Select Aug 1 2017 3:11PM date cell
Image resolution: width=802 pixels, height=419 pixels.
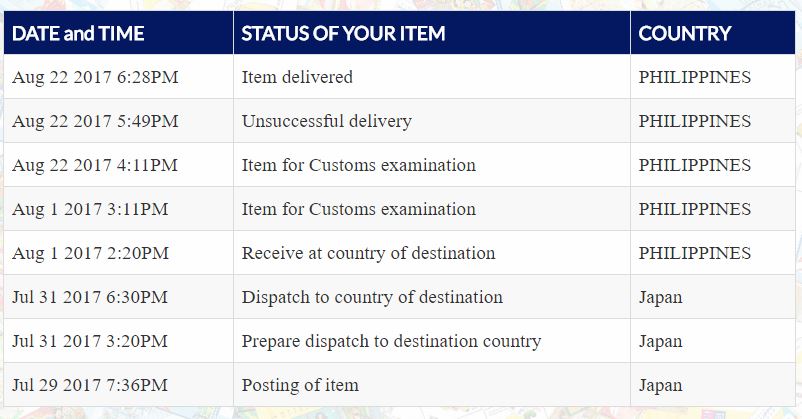click(x=90, y=209)
